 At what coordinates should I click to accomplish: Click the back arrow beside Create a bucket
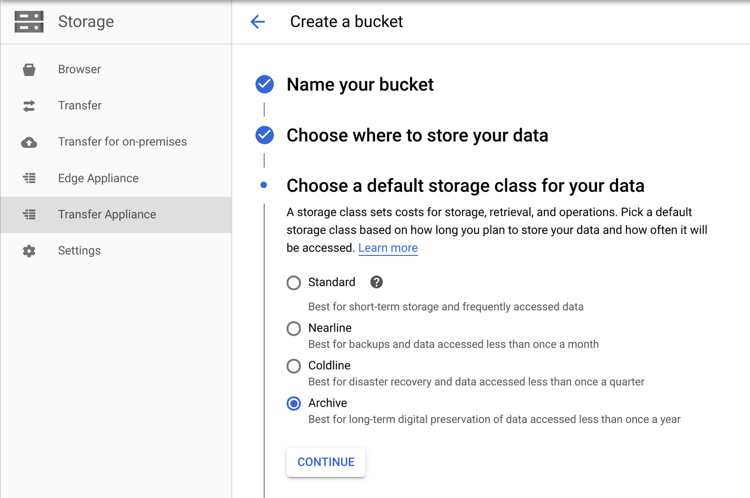tap(258, 22)
